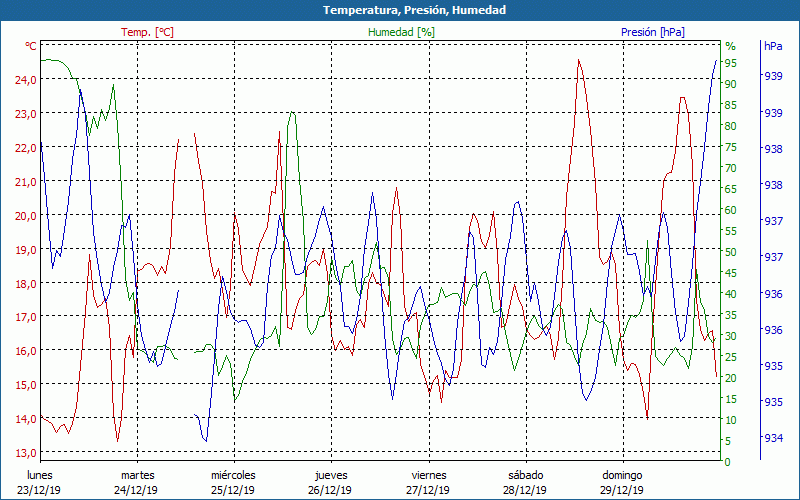Click the red '°C' axis unit label
The height and width of the screenshot is (500, 800).
point(31,46)
